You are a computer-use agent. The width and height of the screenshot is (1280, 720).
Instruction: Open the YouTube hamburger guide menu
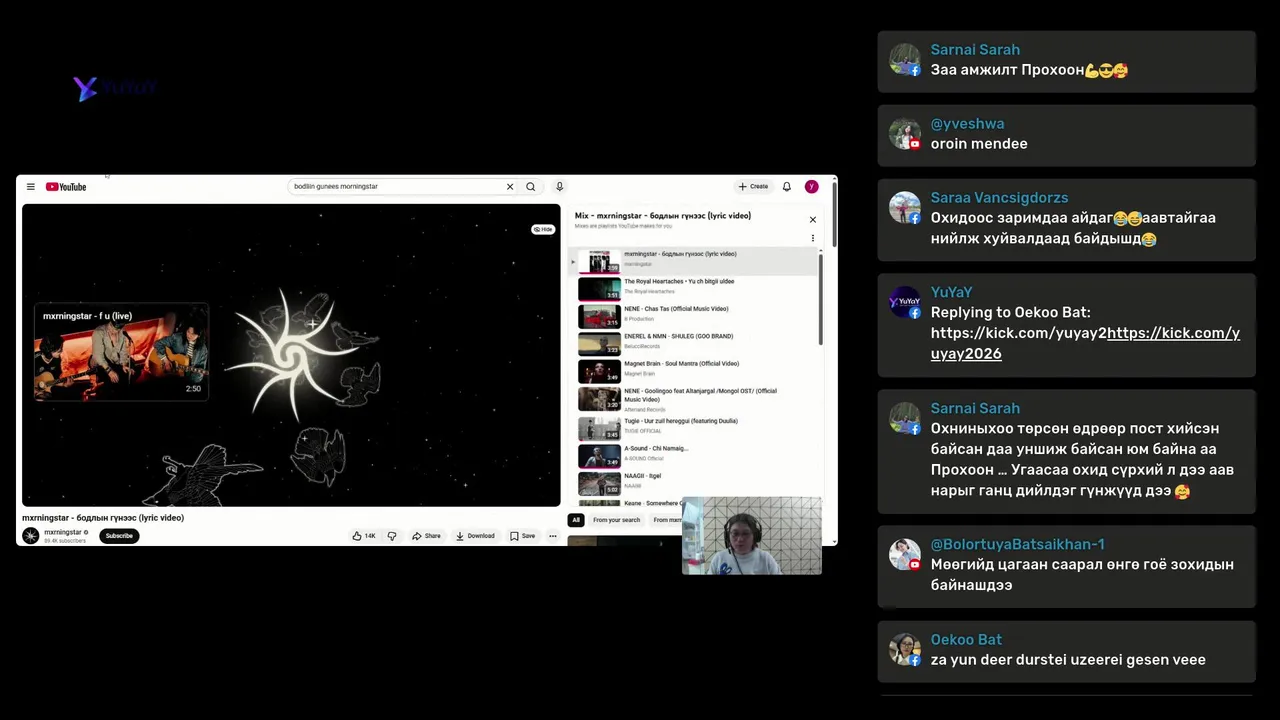(31, 187)
